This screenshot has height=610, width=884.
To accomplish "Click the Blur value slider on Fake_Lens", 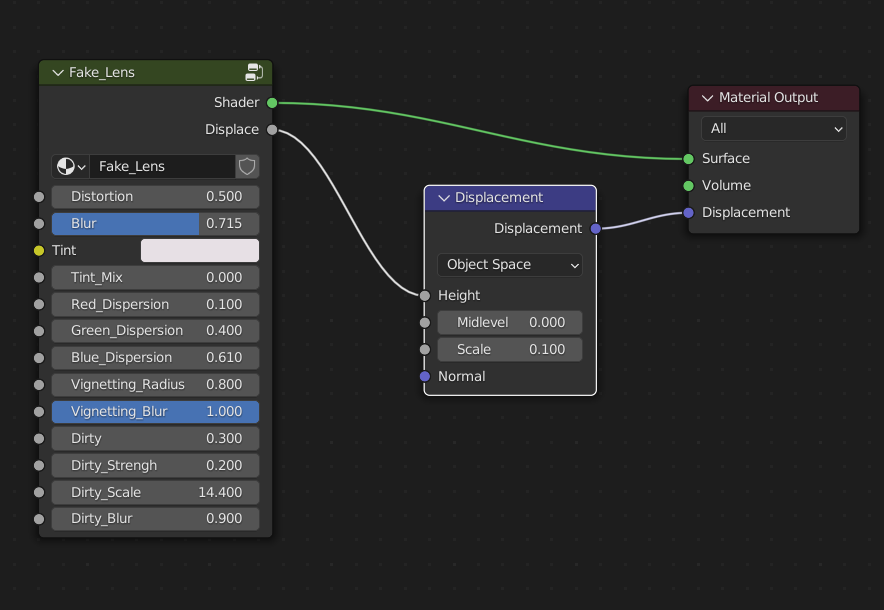I will (x=155, y=223).
